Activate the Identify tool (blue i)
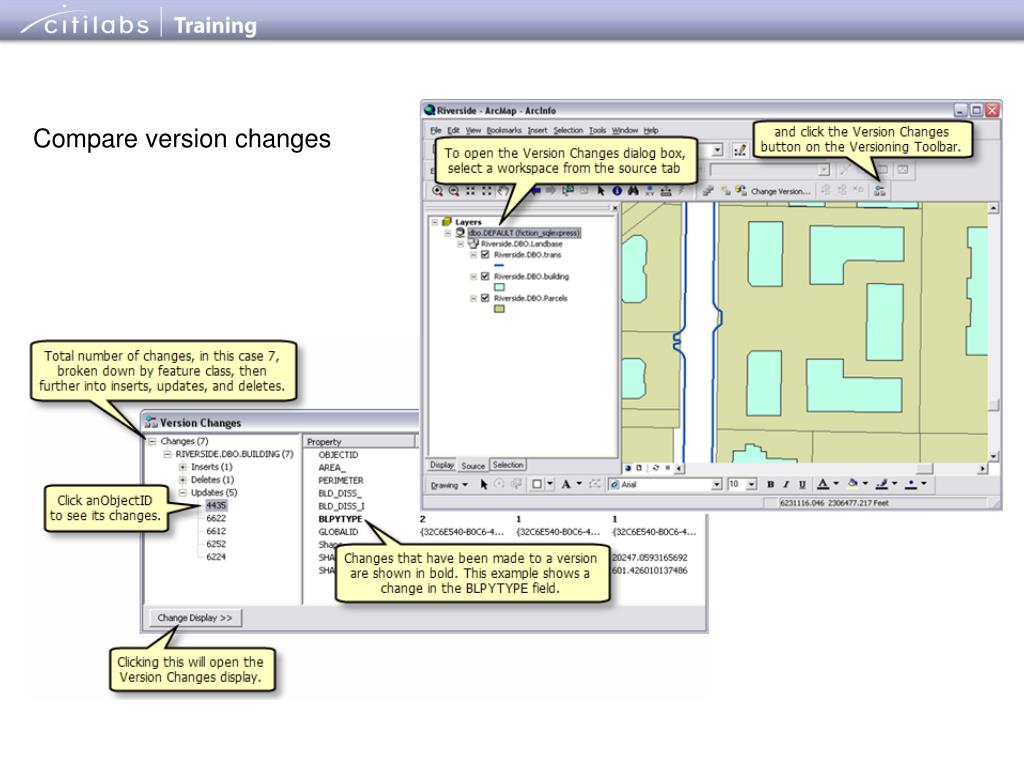1024x768 pixels. click(617, 191)
